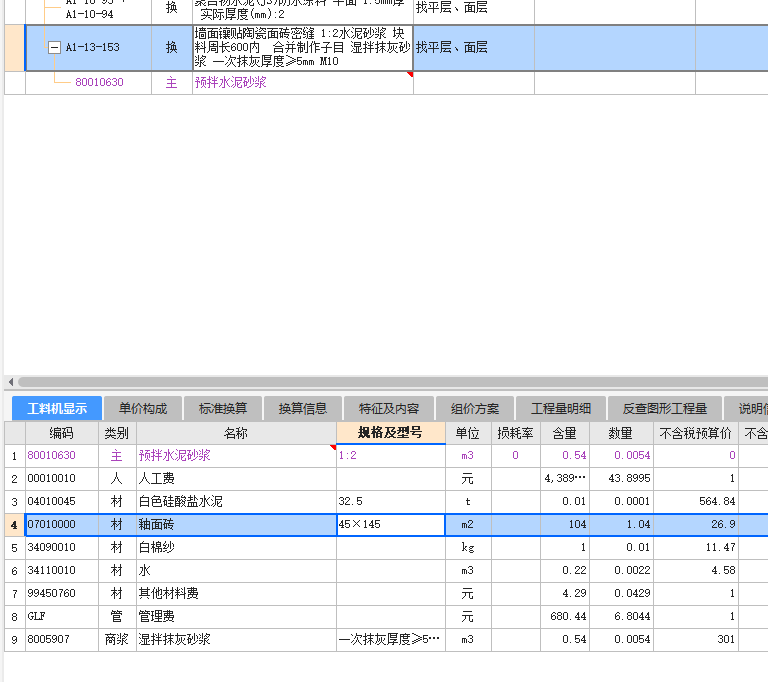768x682 pixels.
Task: Click the 预拌水泥砂浆 name in the upper grid
Action: pyautogui.click(x=230, y=82)
